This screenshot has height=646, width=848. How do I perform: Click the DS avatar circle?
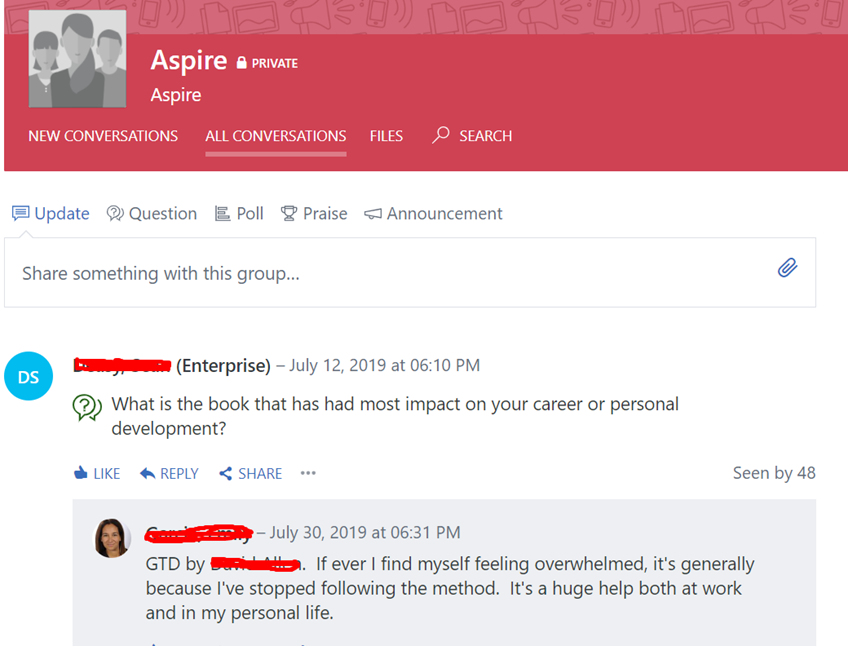pyautogui.click(x=28, y=376)
